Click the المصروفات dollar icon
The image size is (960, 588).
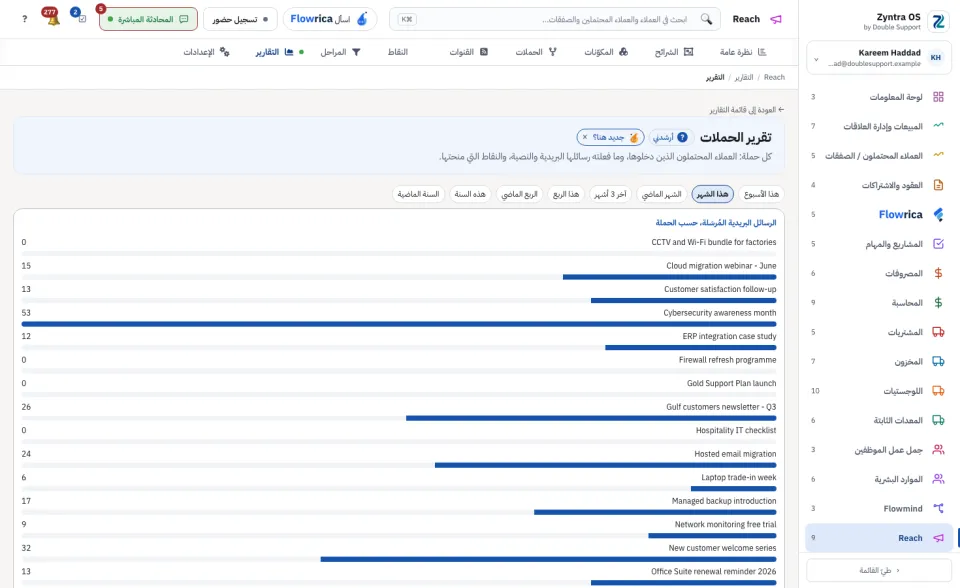coord(938,273)
